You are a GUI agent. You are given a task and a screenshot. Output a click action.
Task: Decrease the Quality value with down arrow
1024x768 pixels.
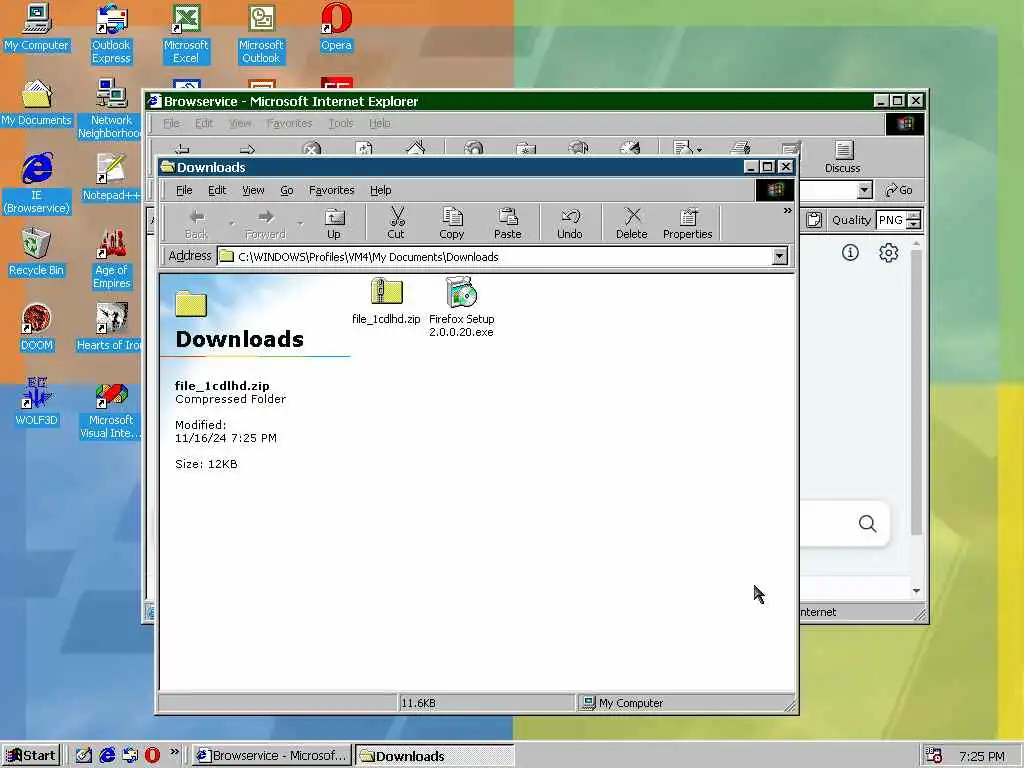point(914,224)
